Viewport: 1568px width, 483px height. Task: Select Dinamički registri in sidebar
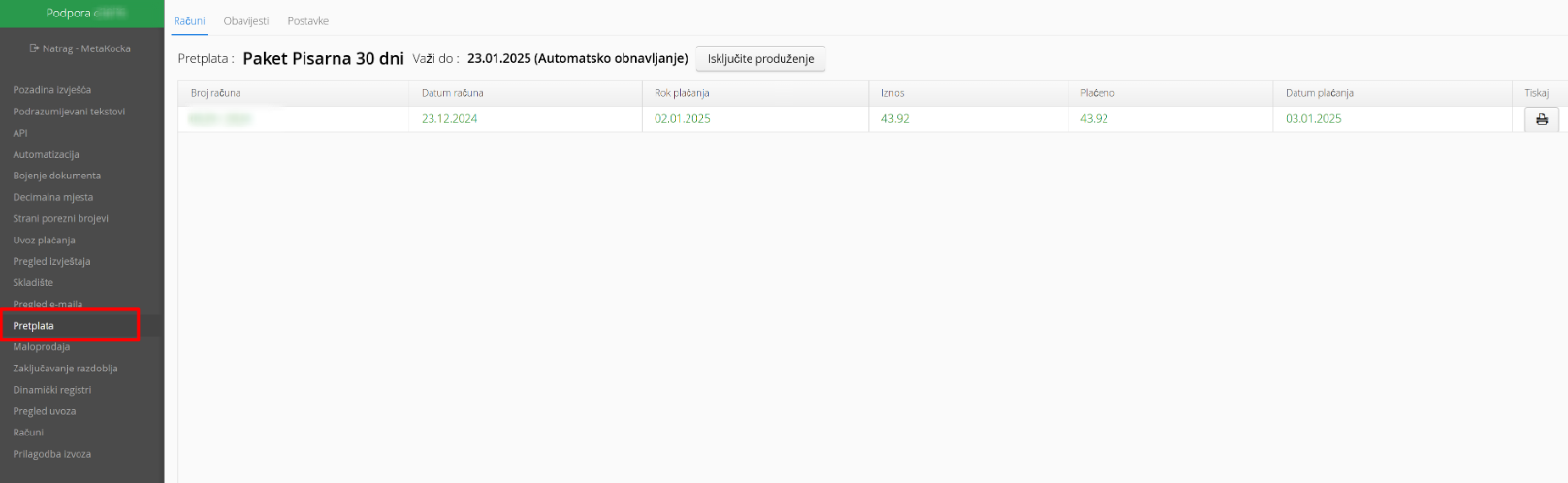52,390
